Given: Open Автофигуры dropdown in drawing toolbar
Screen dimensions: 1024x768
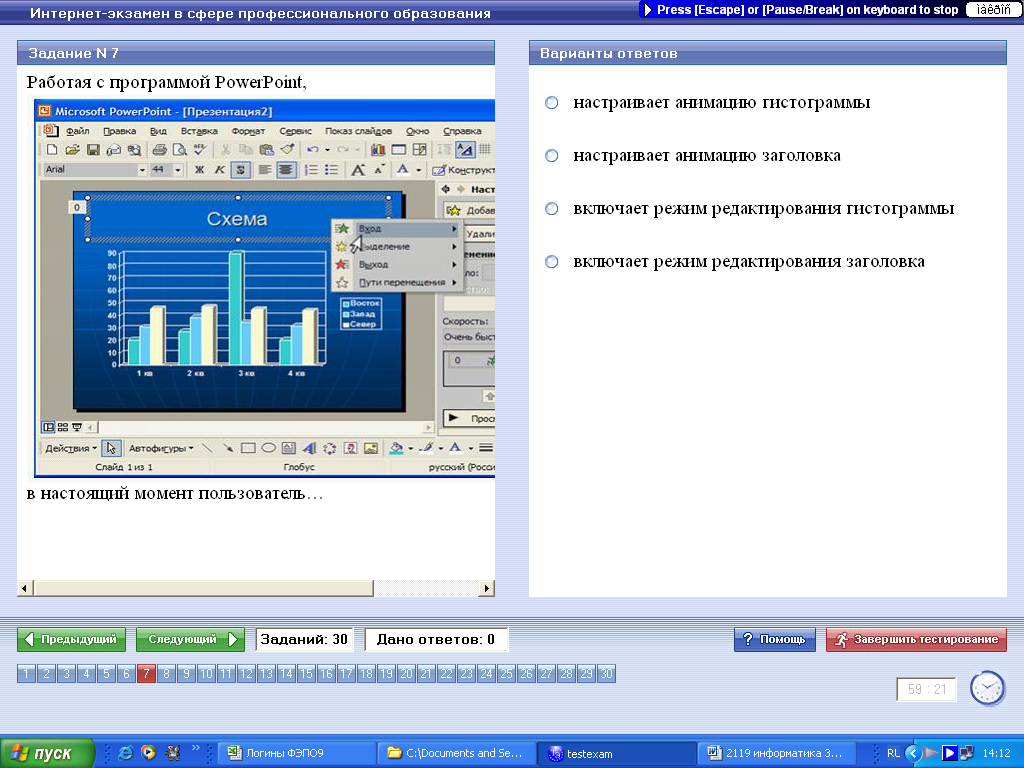Looking at the screenshot, I should coord(161,448).
